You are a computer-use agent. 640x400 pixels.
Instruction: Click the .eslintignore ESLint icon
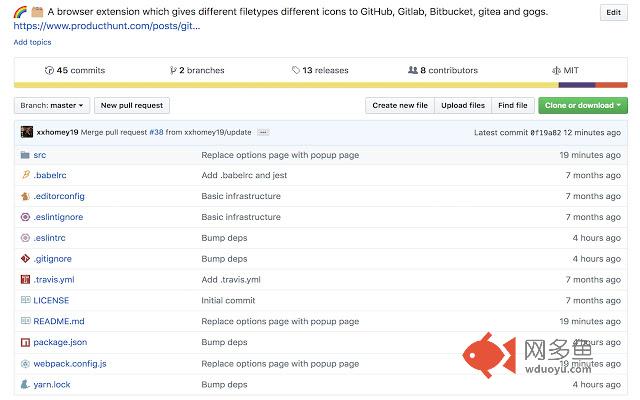coord(25,217)
